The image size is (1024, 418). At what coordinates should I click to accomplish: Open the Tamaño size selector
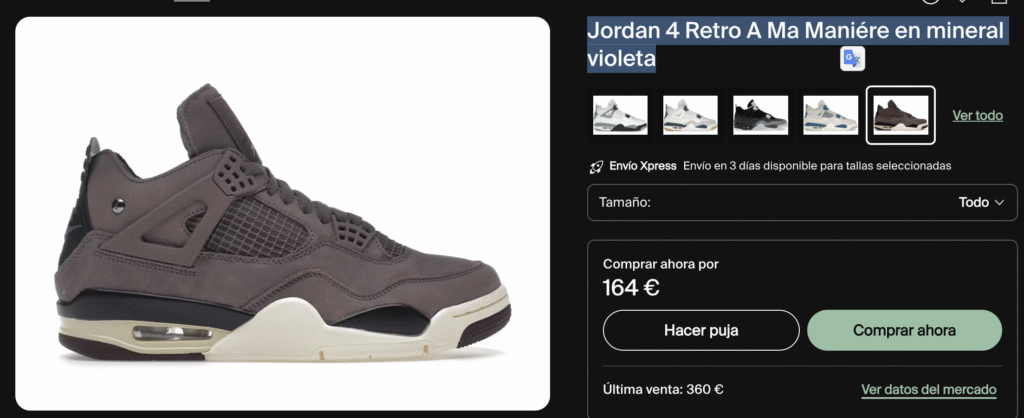[802, 202]
